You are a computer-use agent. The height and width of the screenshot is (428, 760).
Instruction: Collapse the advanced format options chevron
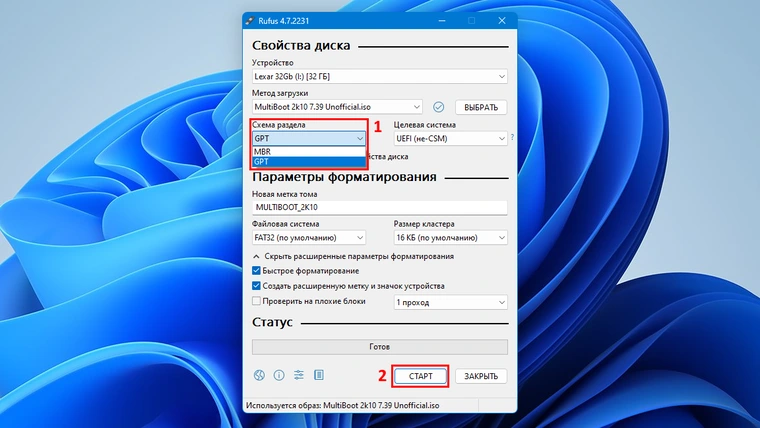(257, 256)
